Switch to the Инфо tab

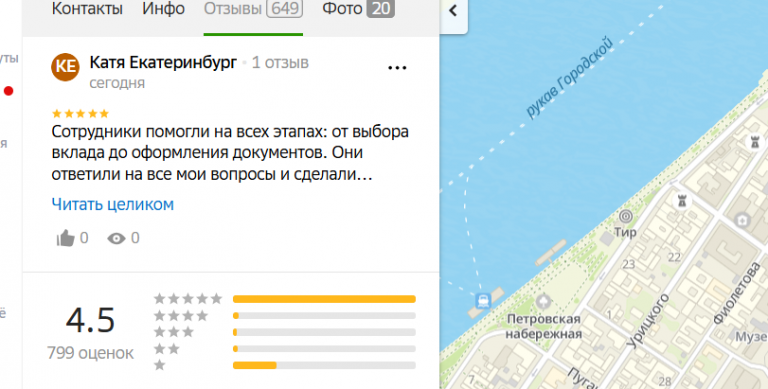[x=164, y=9]
